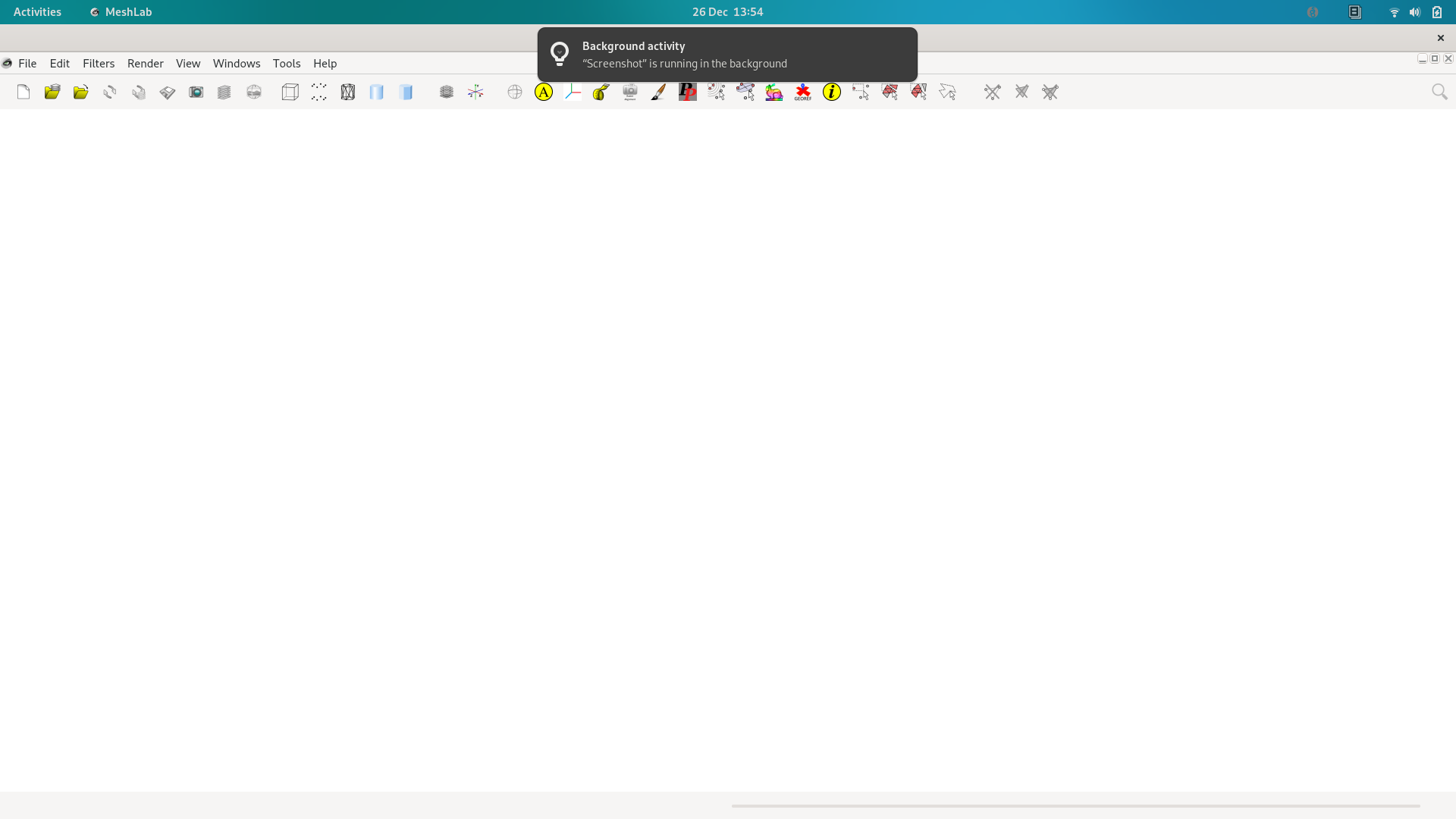Save the project with the floppy disk icon
Viewport: 1456px width, 819px height.
167,92
